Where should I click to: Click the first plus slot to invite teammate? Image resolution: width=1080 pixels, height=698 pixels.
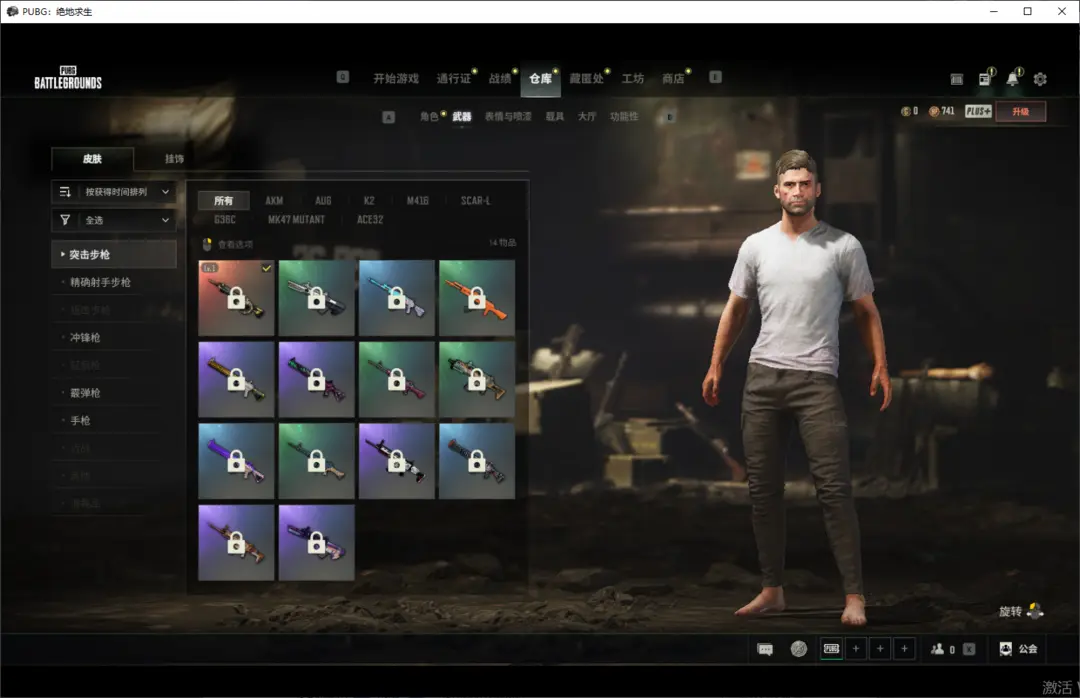click(x=856, y=648)
